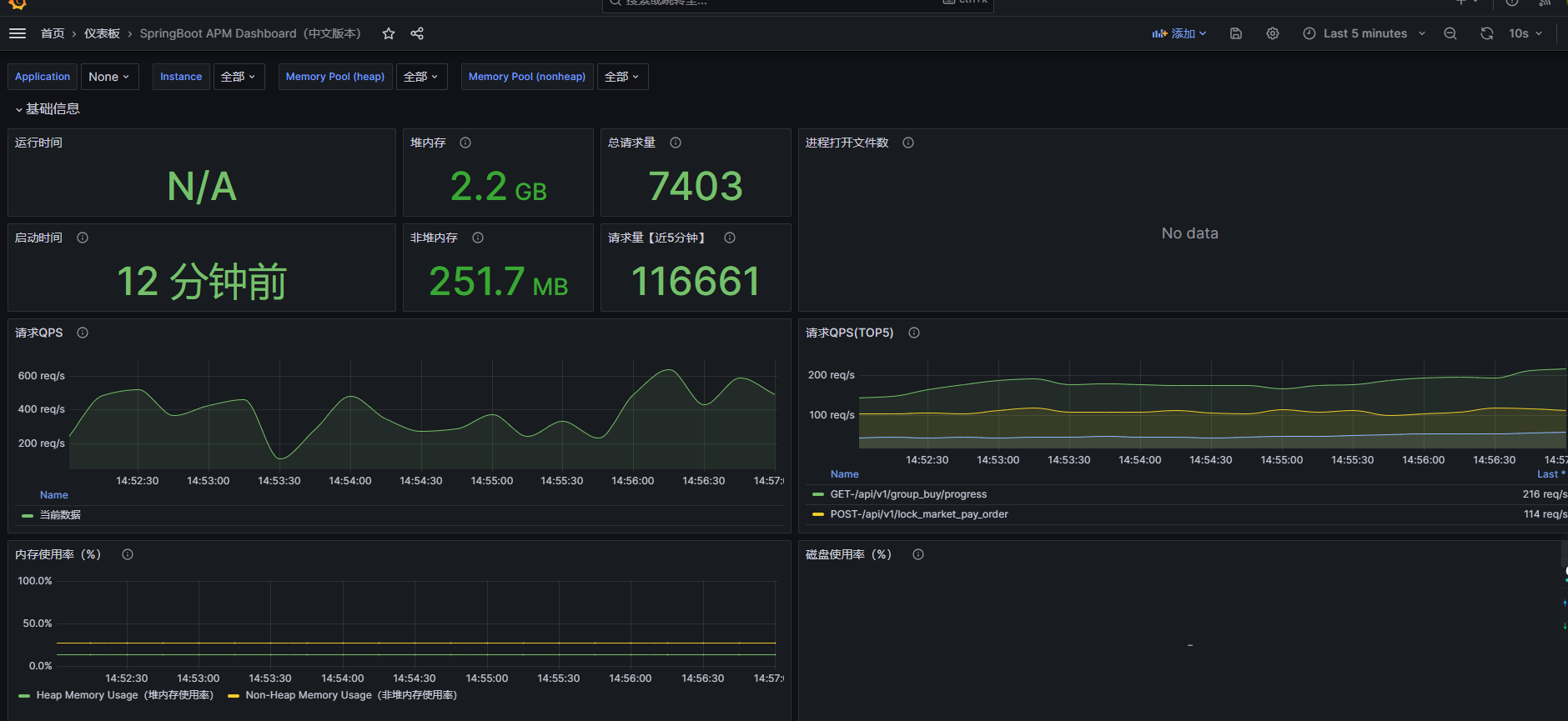Click info icon next to 堆内存 panel

point(465,143)
